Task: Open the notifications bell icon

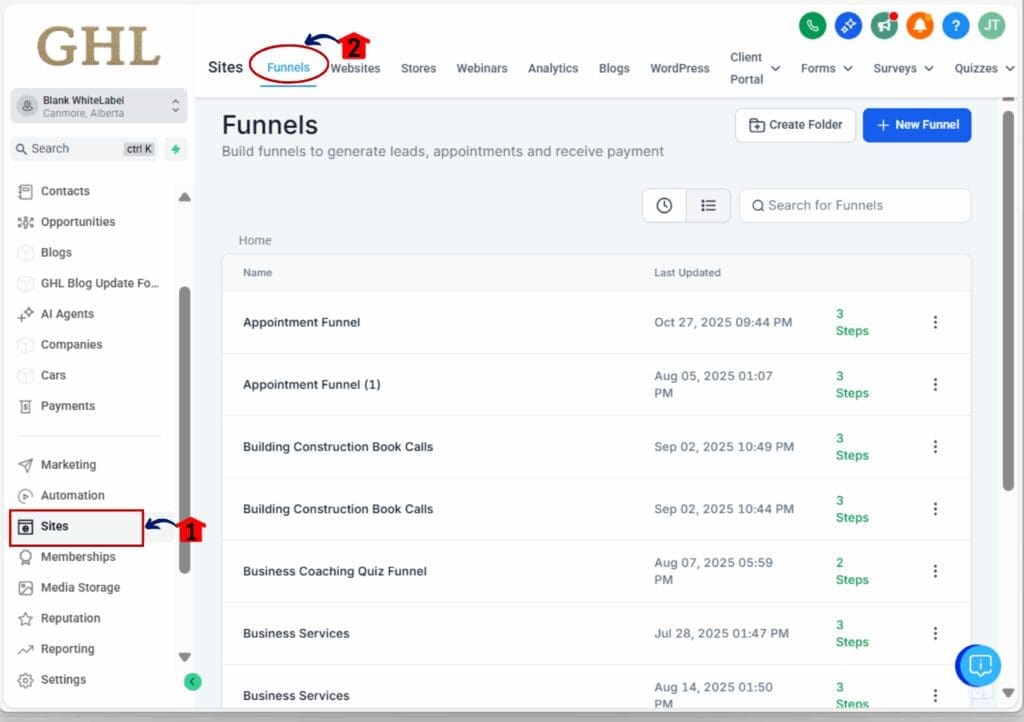Action: pyautogui.click(x=919, y=26)
